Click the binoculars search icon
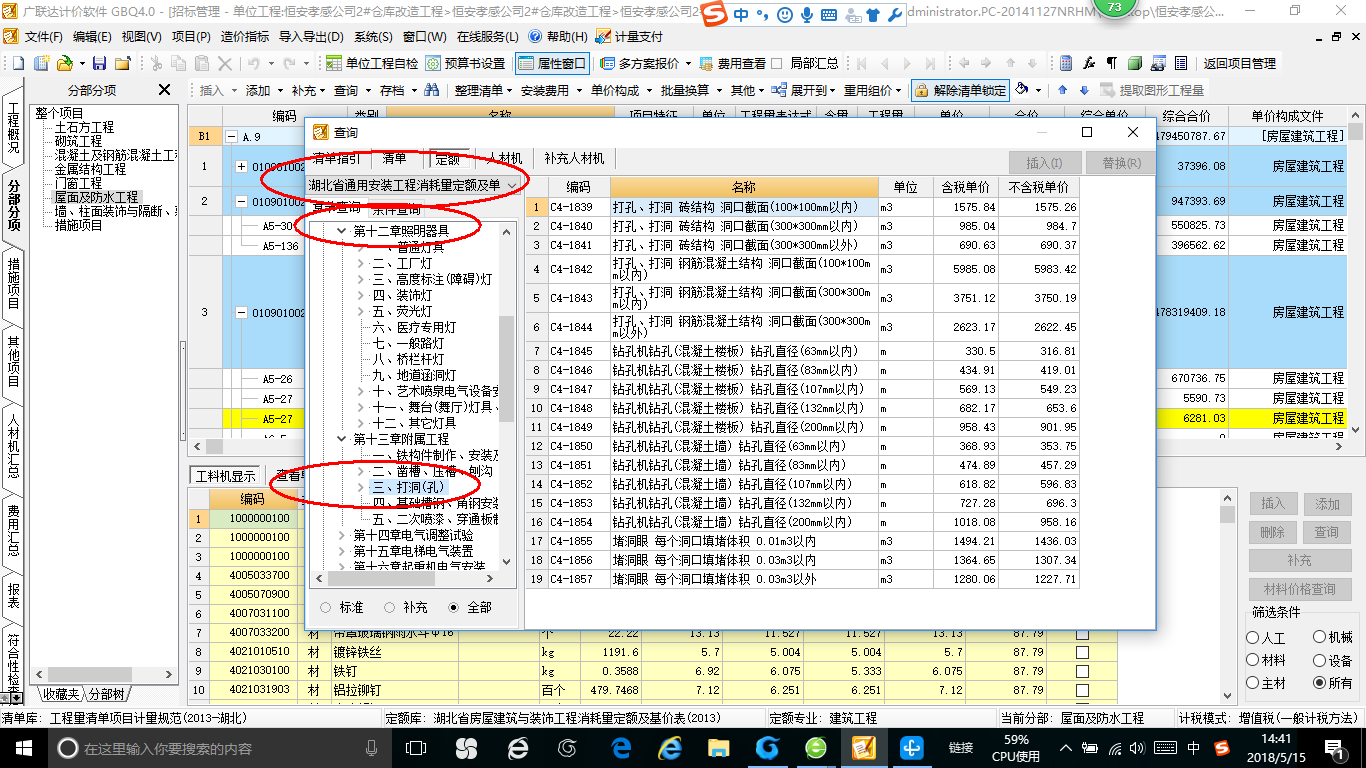 431,90
